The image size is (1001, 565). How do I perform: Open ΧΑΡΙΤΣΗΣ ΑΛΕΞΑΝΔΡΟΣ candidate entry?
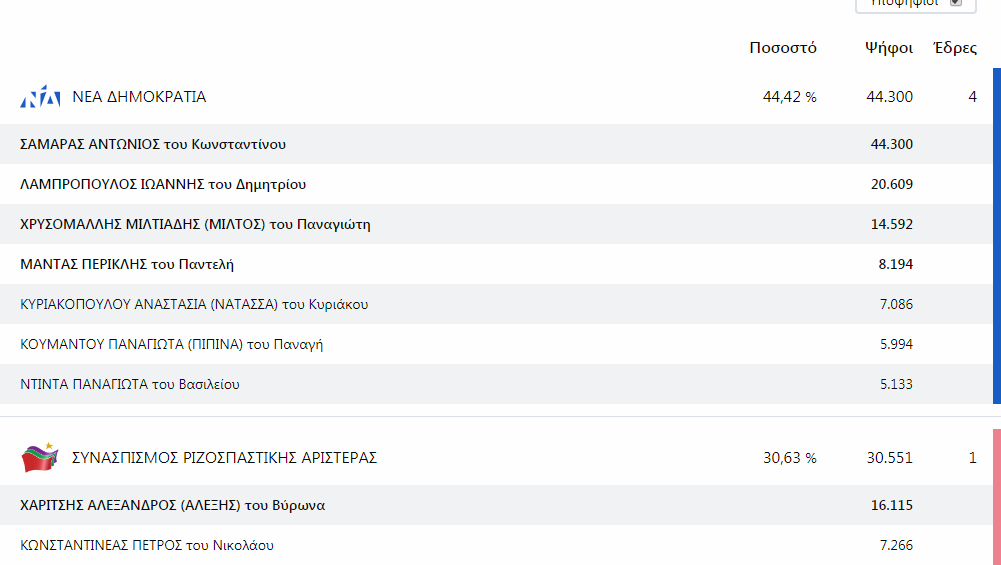(496, 505)
